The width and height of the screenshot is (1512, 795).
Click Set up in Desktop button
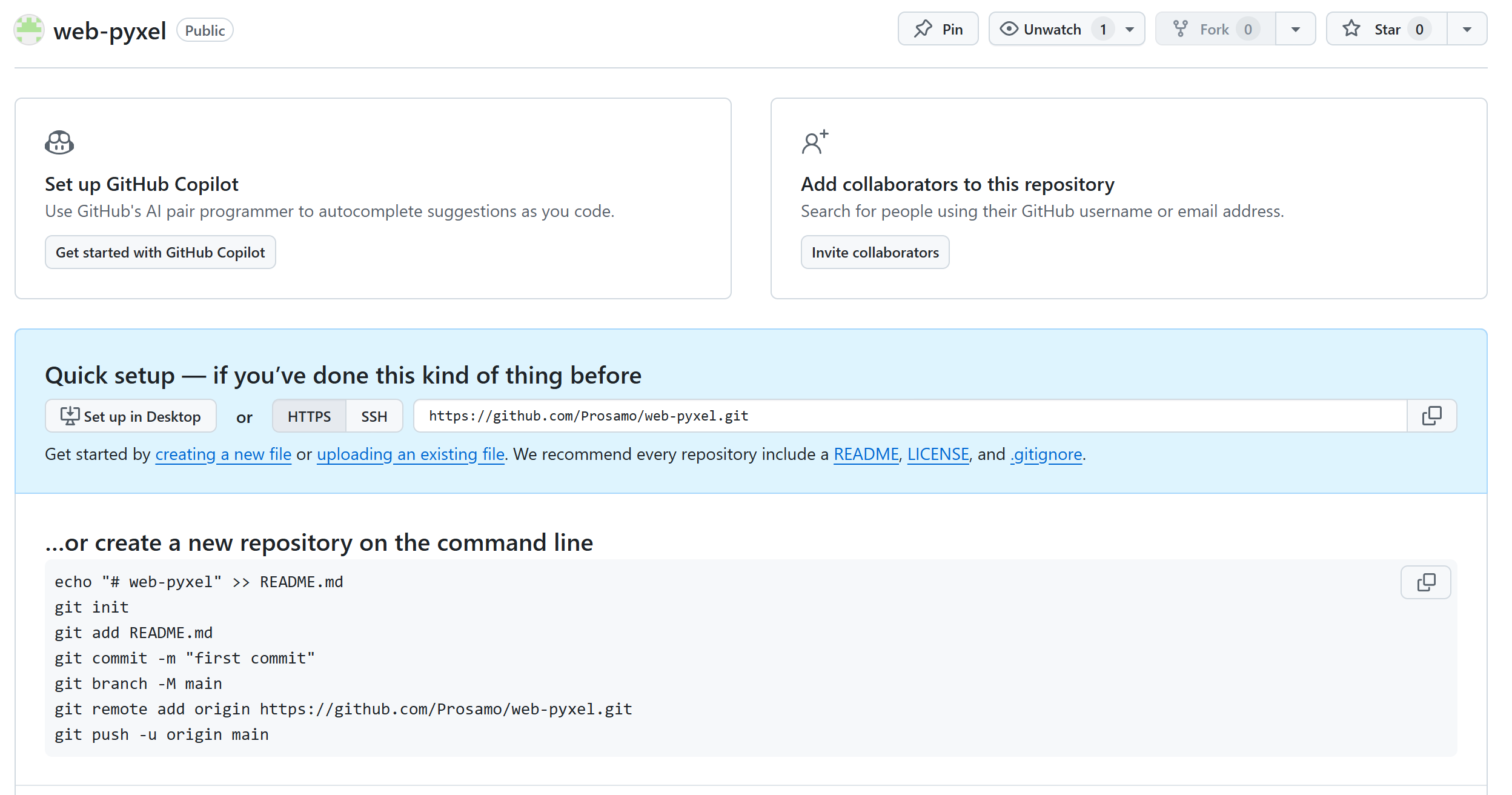point(130,416)
